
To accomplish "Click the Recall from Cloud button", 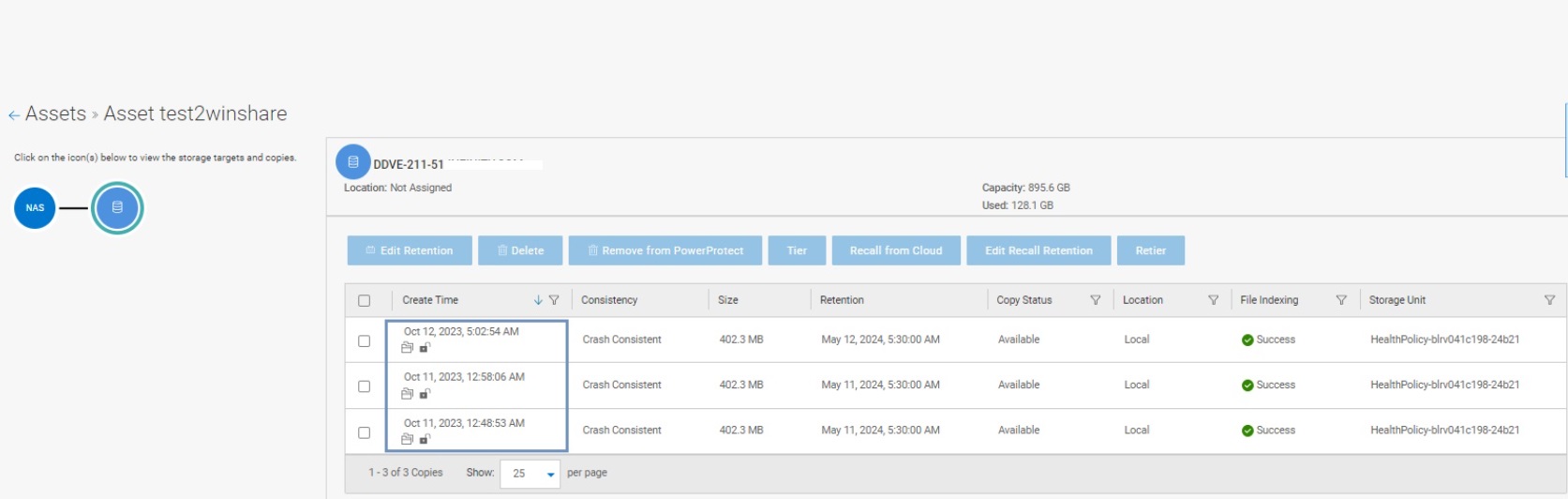I will (x=895, y=250).
